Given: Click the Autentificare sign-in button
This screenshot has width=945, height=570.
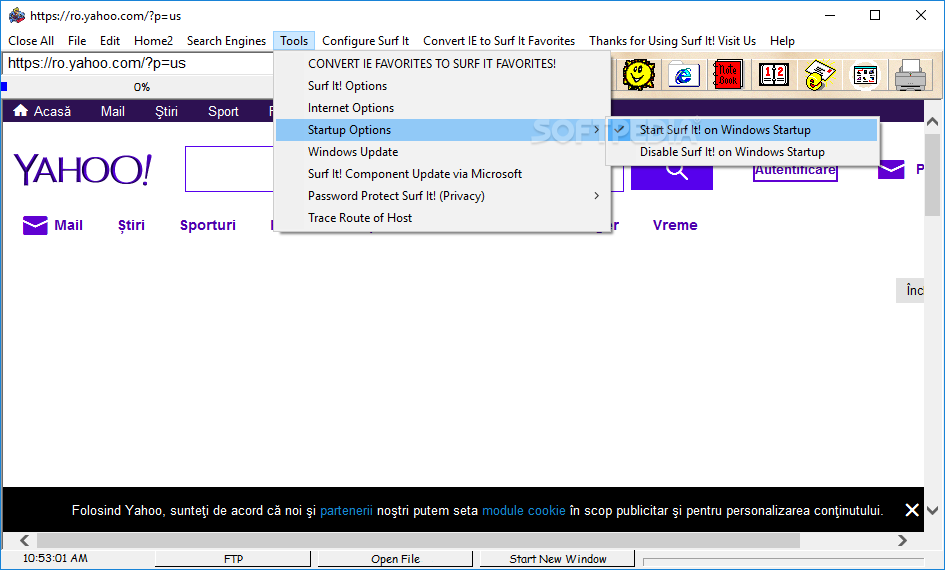Looking at the screenshot, I should 795,171.
